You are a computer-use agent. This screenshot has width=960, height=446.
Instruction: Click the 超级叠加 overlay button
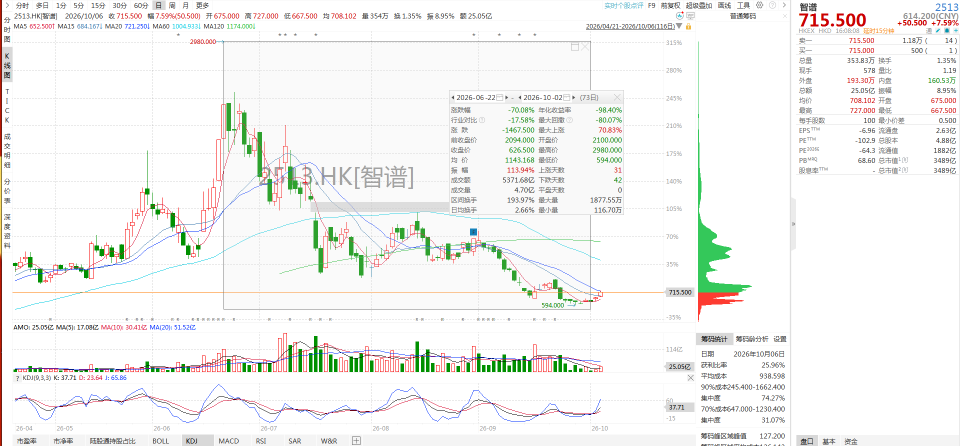click(x=699, y=5)
